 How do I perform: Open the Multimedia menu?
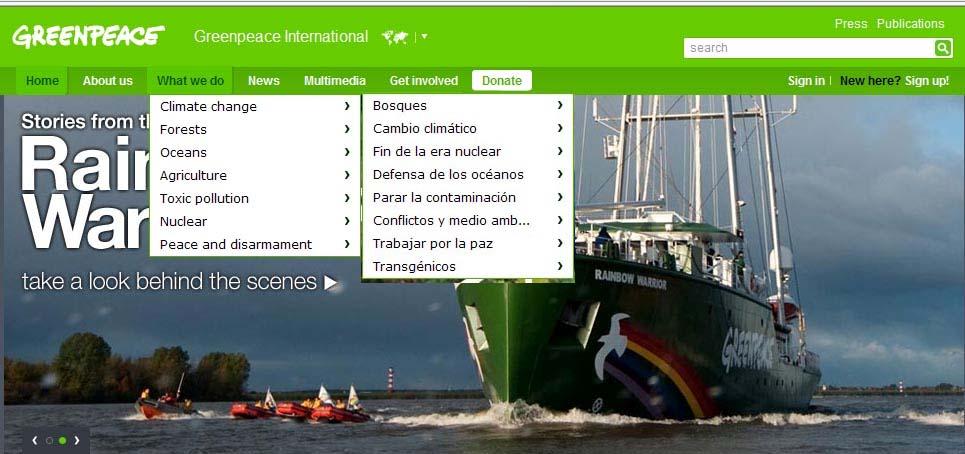(335, 81)
